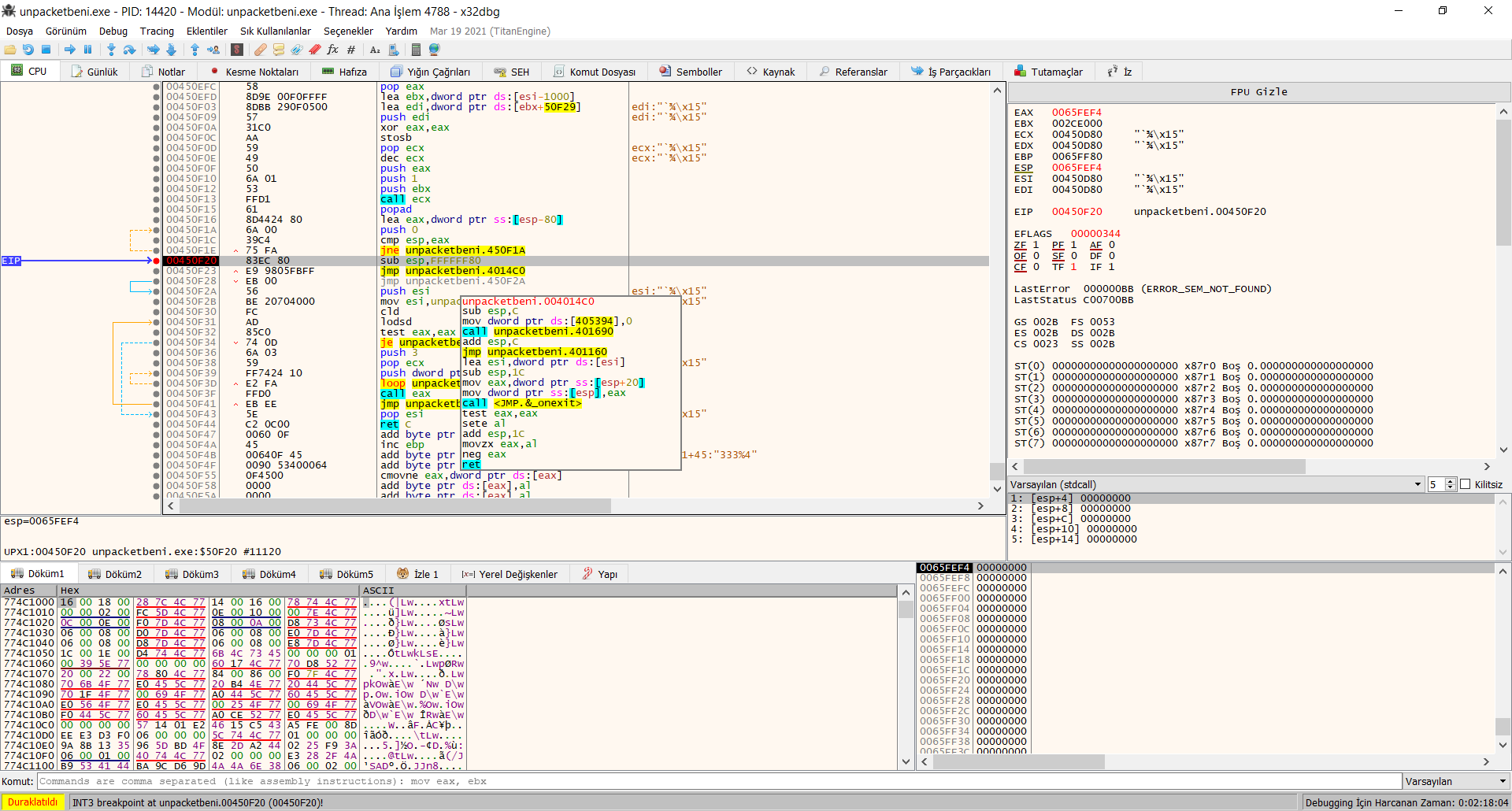Open the Varsayılan (stdcall) calling convention dropdown
The image size is (1512, 811).
click(1216, 484)
